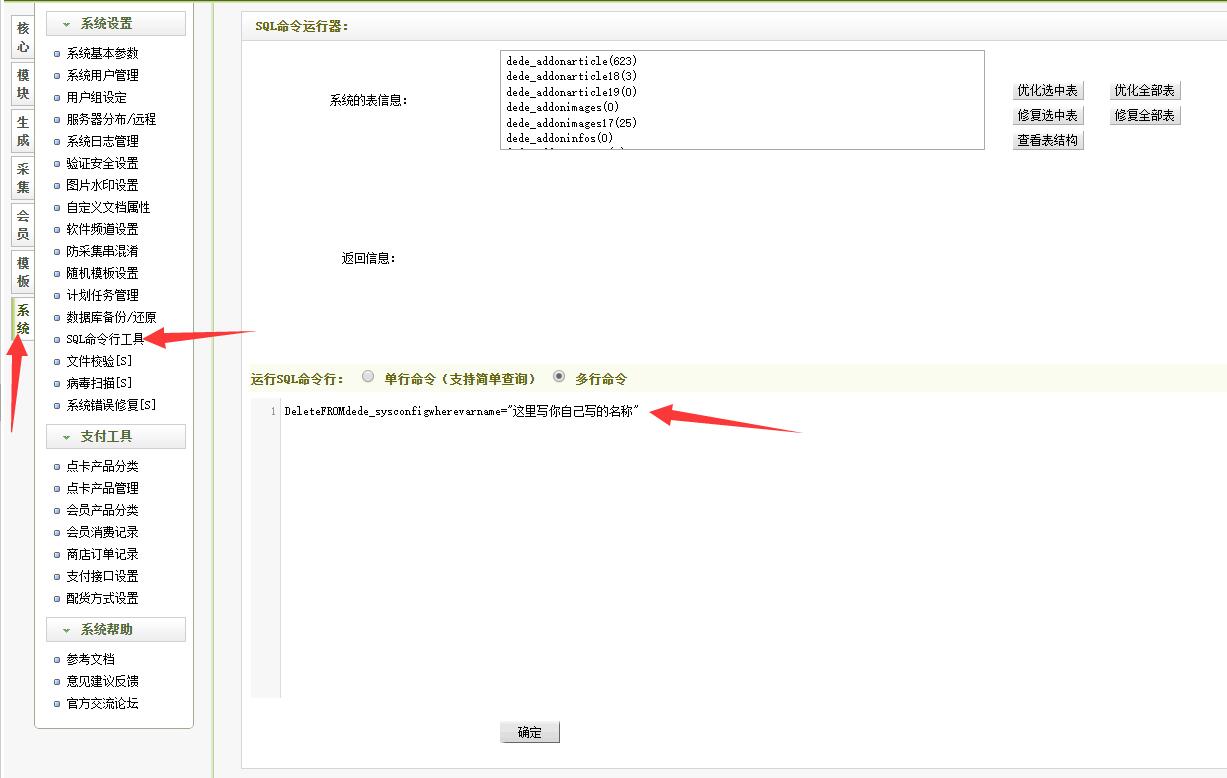Screen dimensions: 1227x778
Task: Open SQL命令行工具 in the sidebar
Action: point(105,339)
